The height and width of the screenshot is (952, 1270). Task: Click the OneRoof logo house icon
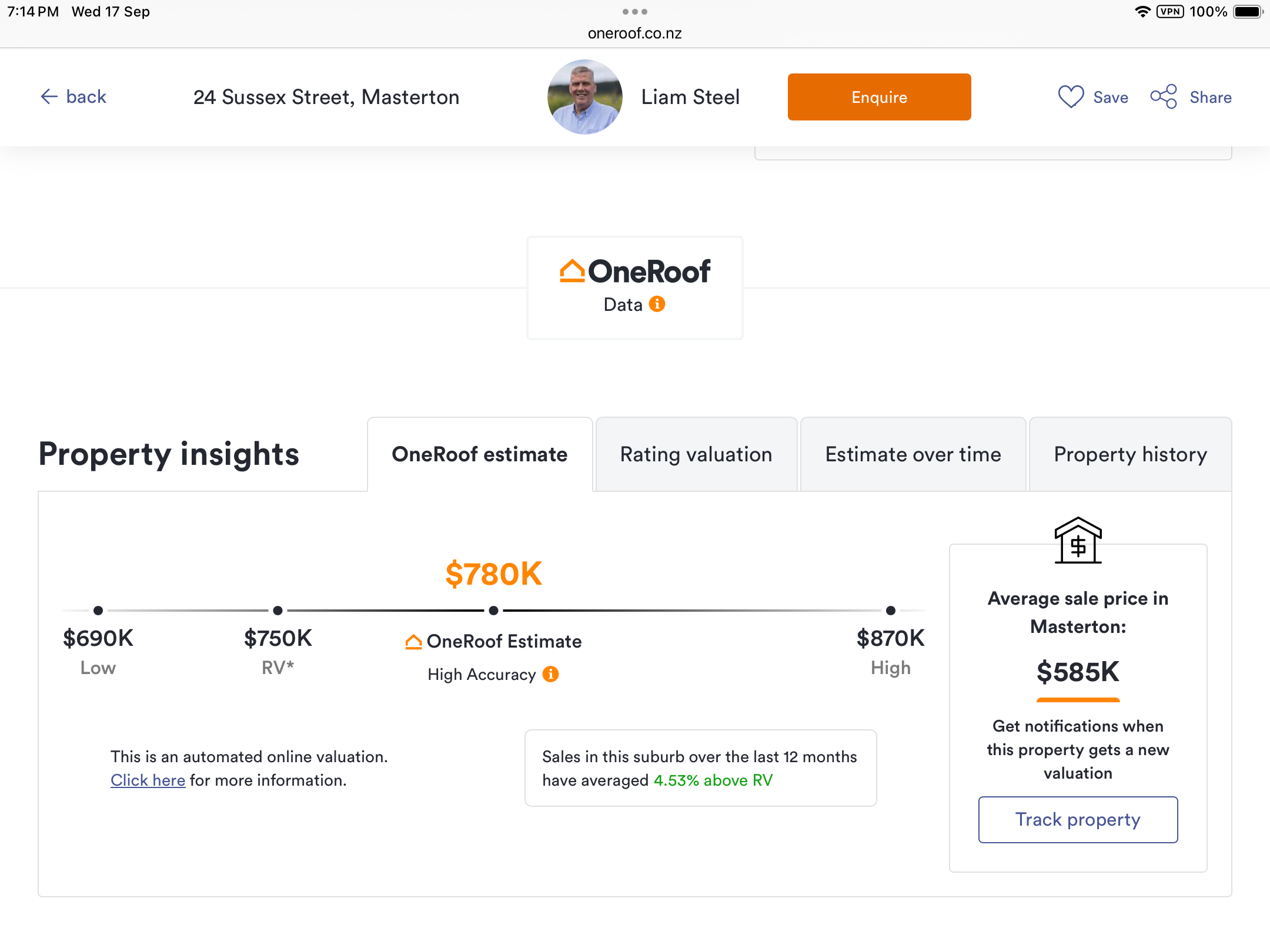pyautogui.click(x=571, y=271)
